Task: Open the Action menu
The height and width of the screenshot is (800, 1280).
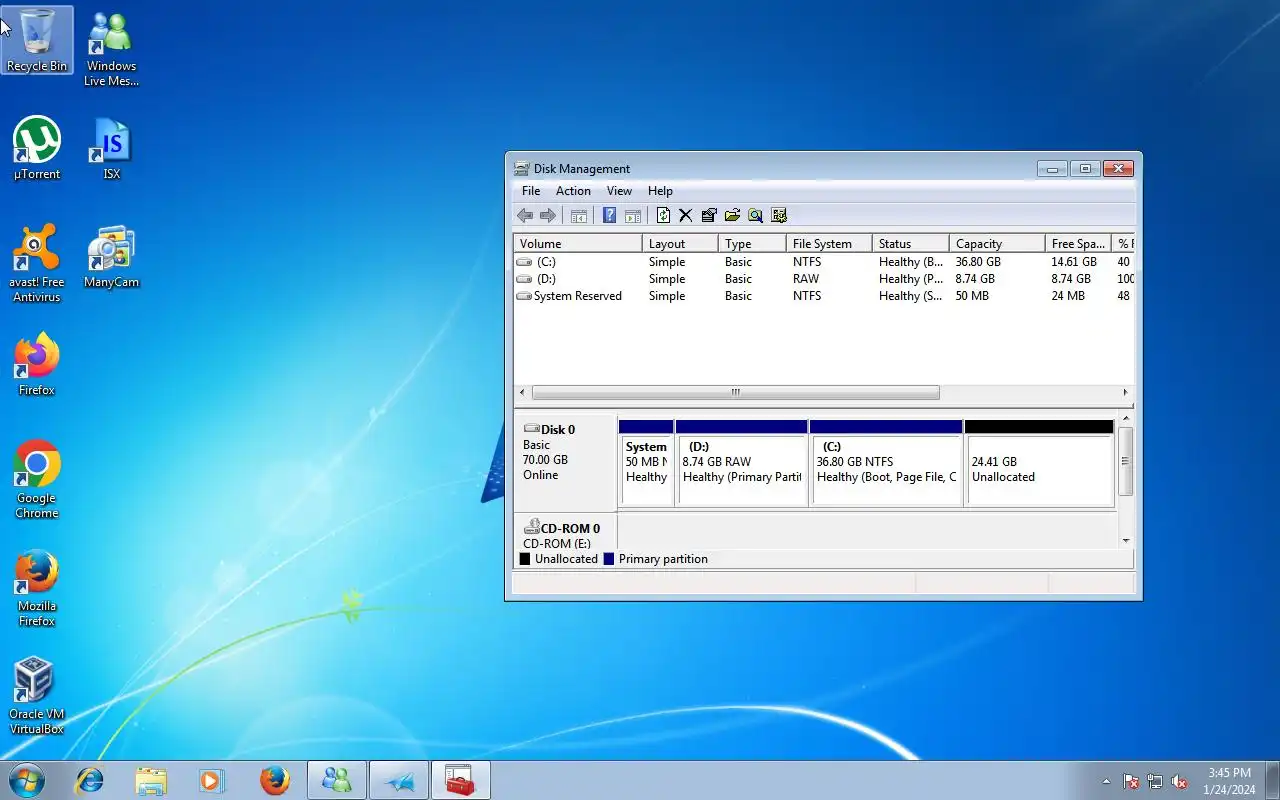Action: [x=573, y=191]
